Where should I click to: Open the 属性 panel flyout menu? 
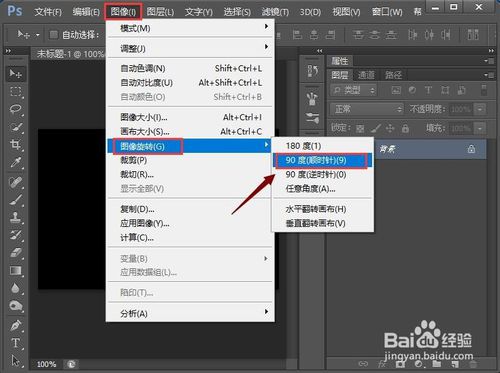(489, 61)
